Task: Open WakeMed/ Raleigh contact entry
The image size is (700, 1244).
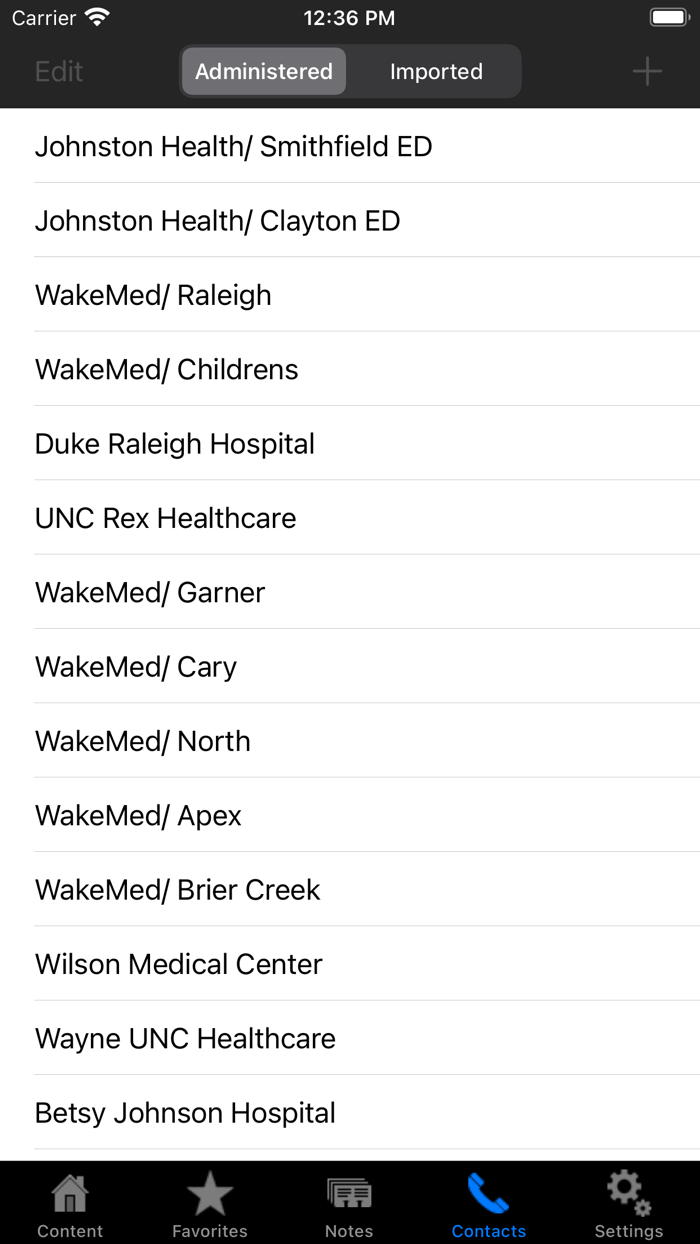Action: pyautogui.click(x=152, y=295)
